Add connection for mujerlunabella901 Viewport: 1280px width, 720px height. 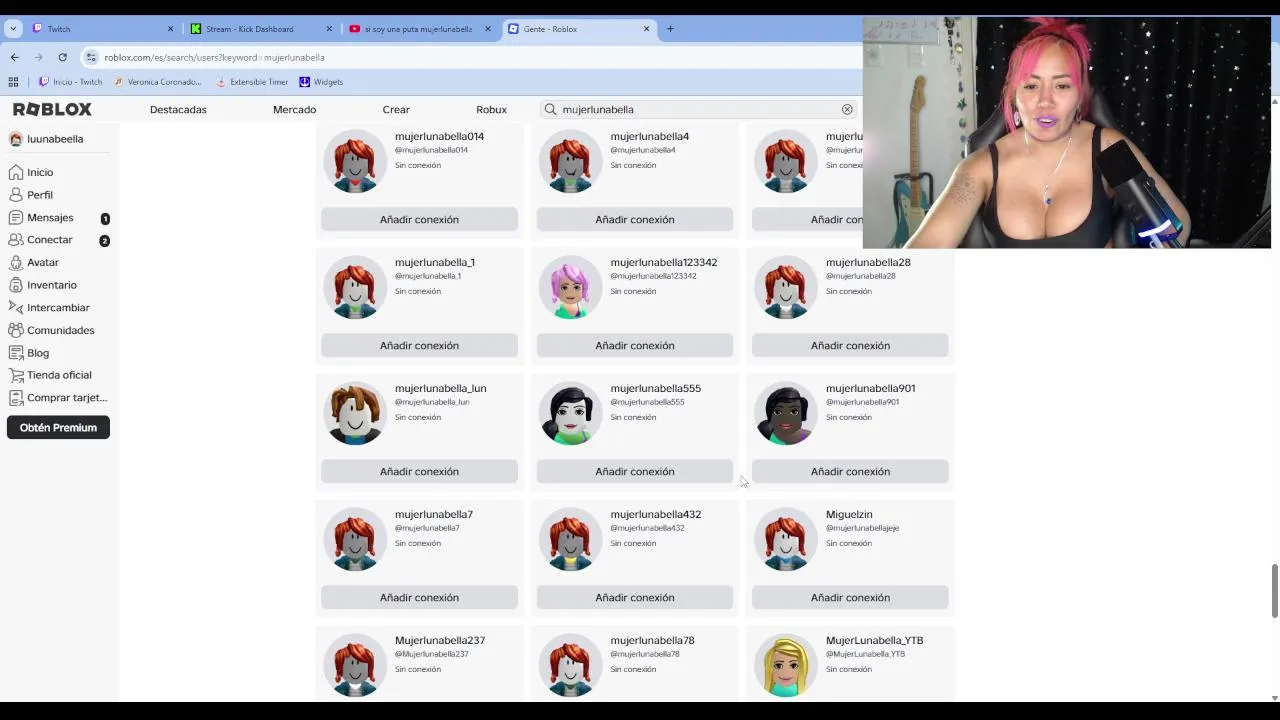tap(850, 471)
